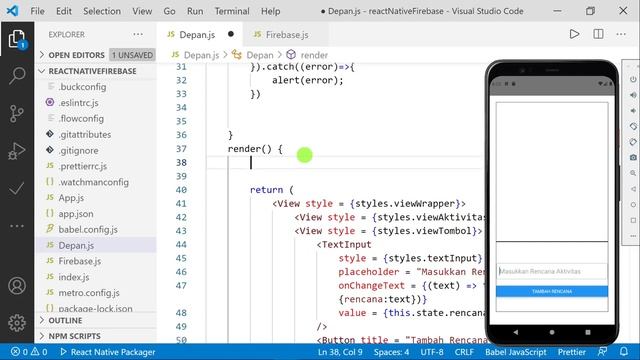Open the Run menu

(195, 11)
